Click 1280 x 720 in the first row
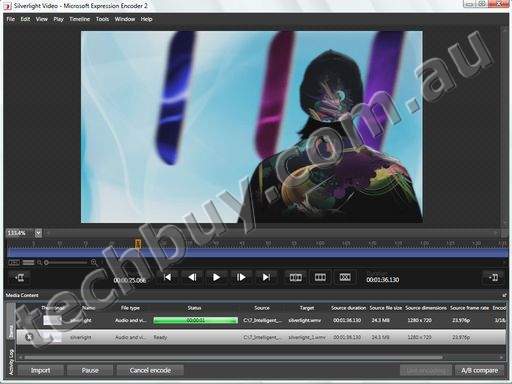 pos(419,320)
